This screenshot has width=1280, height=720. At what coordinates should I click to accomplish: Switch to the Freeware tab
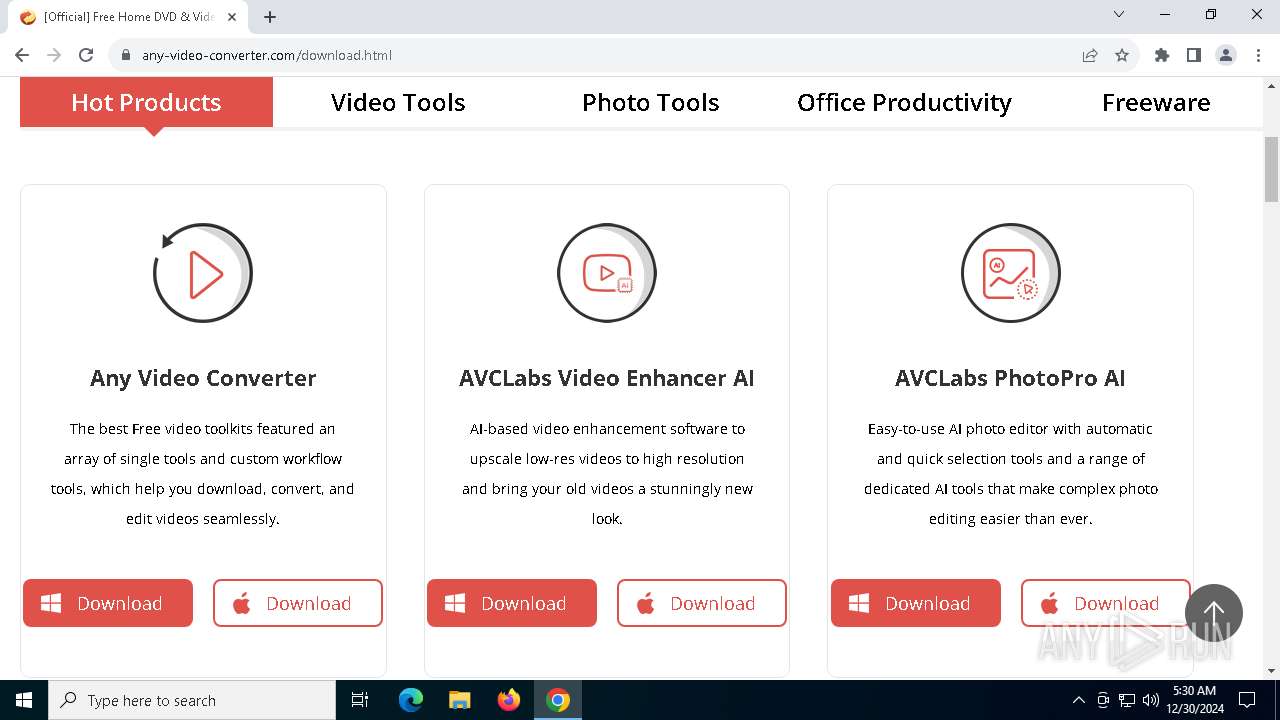[1156, 102]
